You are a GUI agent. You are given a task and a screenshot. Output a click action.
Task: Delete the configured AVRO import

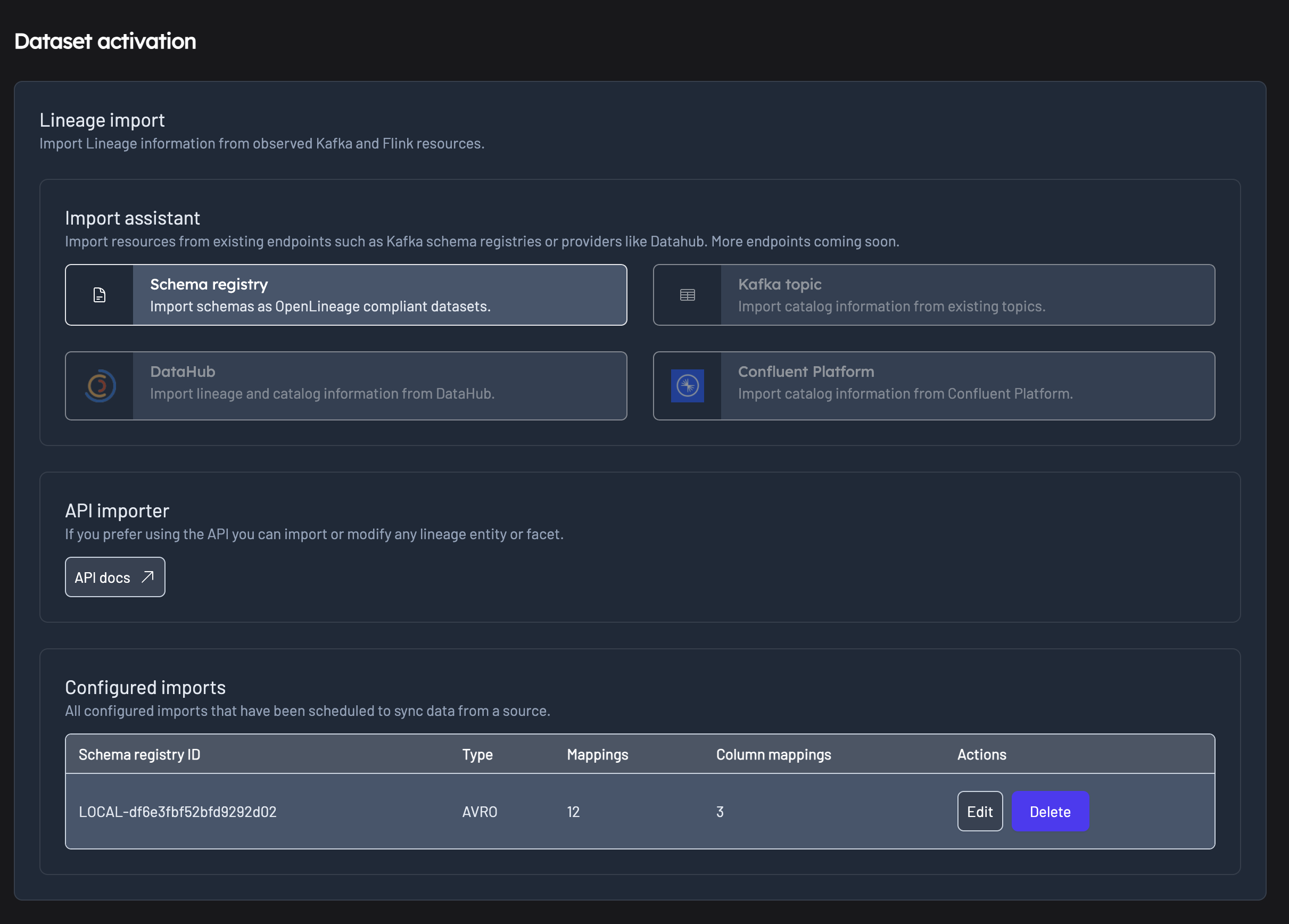point(1050,812)
